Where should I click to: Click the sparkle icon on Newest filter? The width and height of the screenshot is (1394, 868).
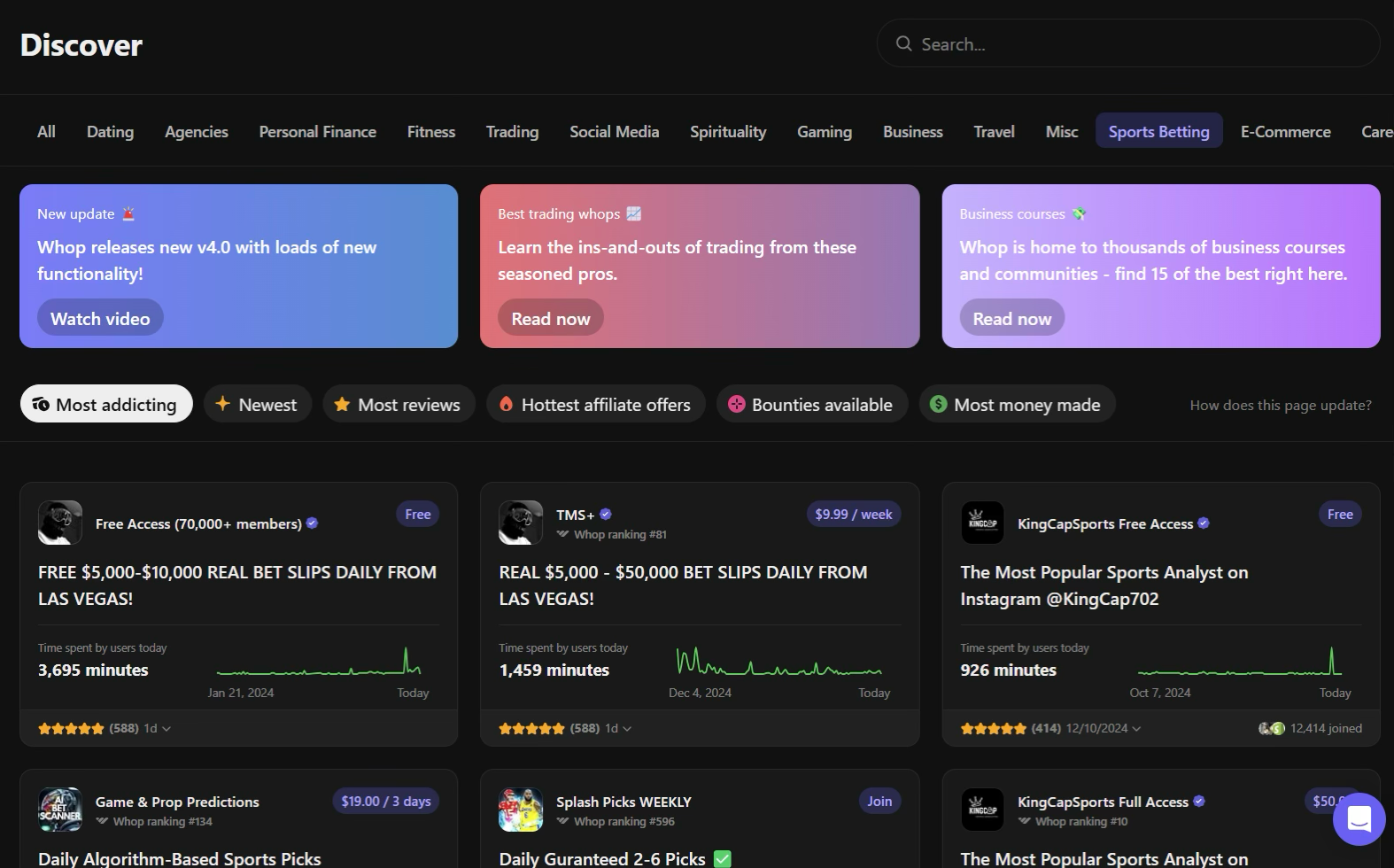pyautogui.click(x=222, y=404)
